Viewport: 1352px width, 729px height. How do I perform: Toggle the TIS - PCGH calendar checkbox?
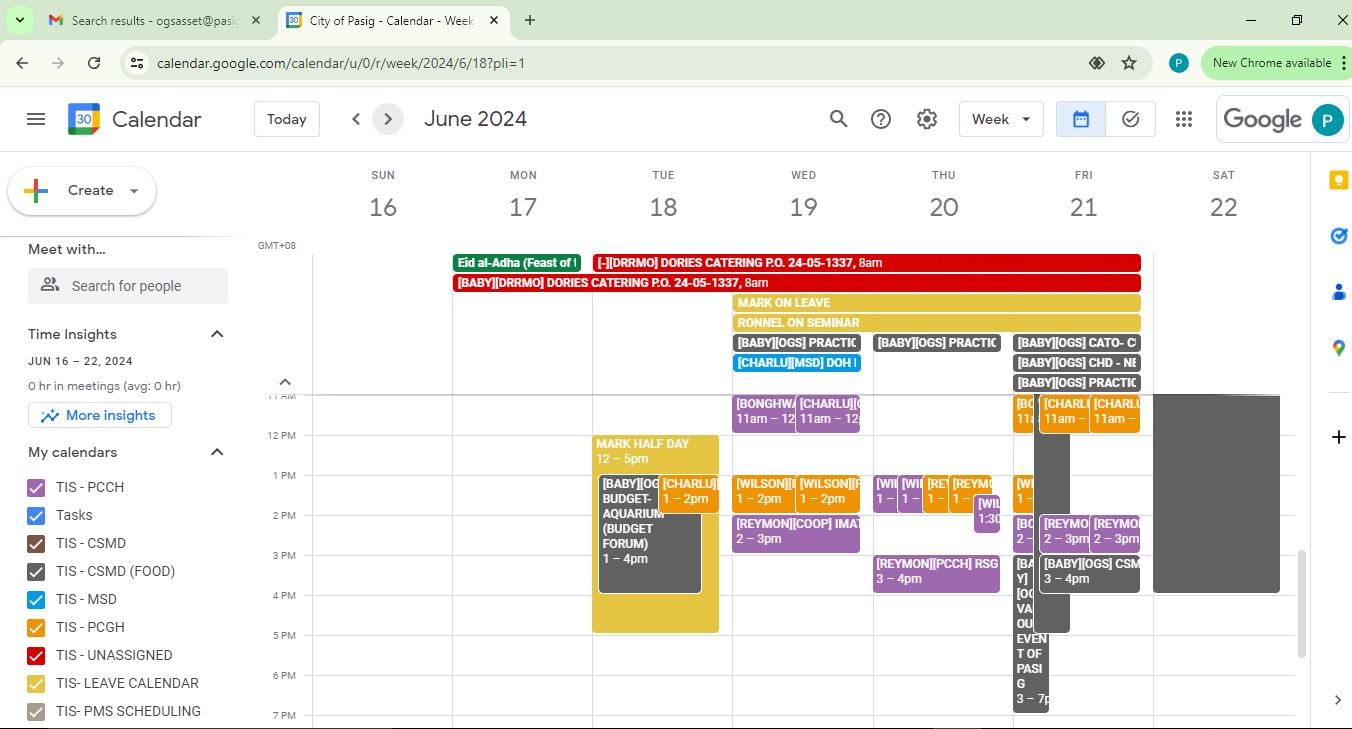pyautogui.click(x=36, y=628)
